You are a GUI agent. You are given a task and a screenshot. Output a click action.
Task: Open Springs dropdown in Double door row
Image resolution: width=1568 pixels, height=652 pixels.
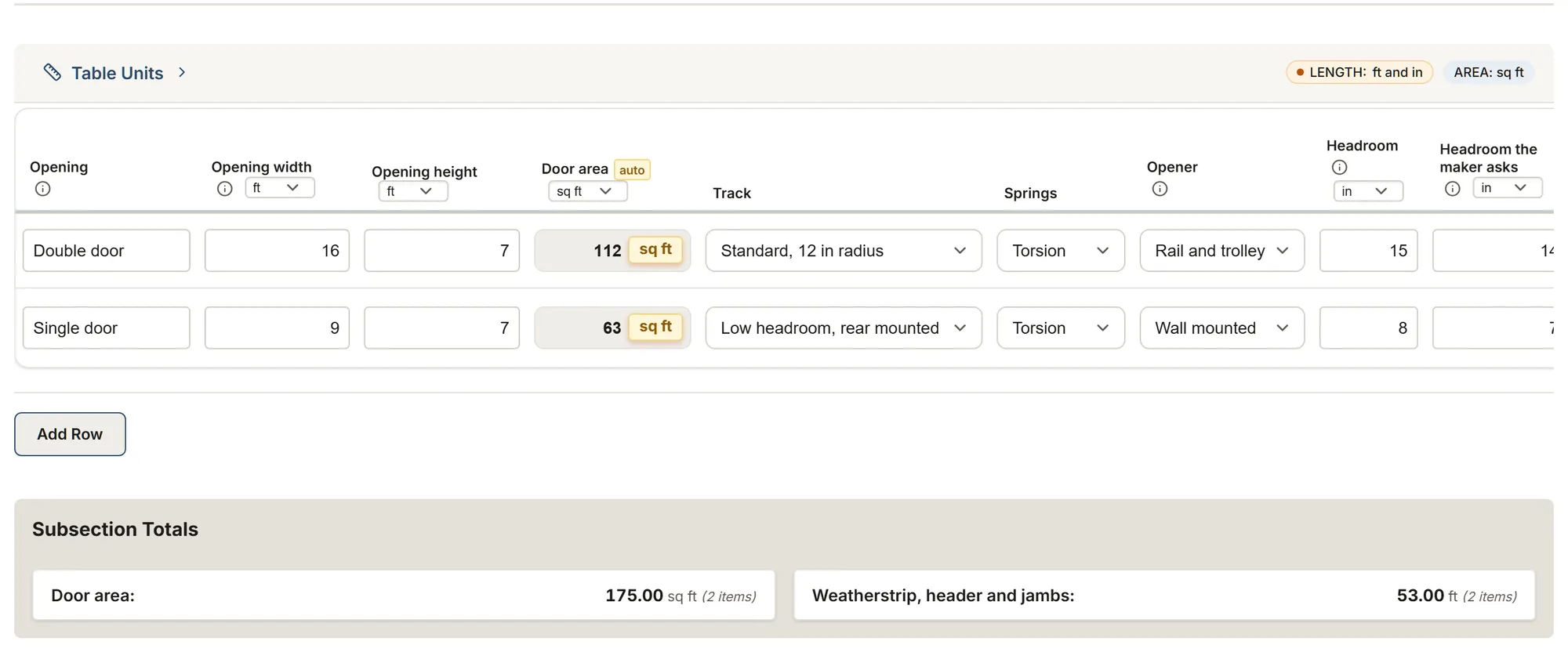pyautogui.click(x=1061, y=251)
